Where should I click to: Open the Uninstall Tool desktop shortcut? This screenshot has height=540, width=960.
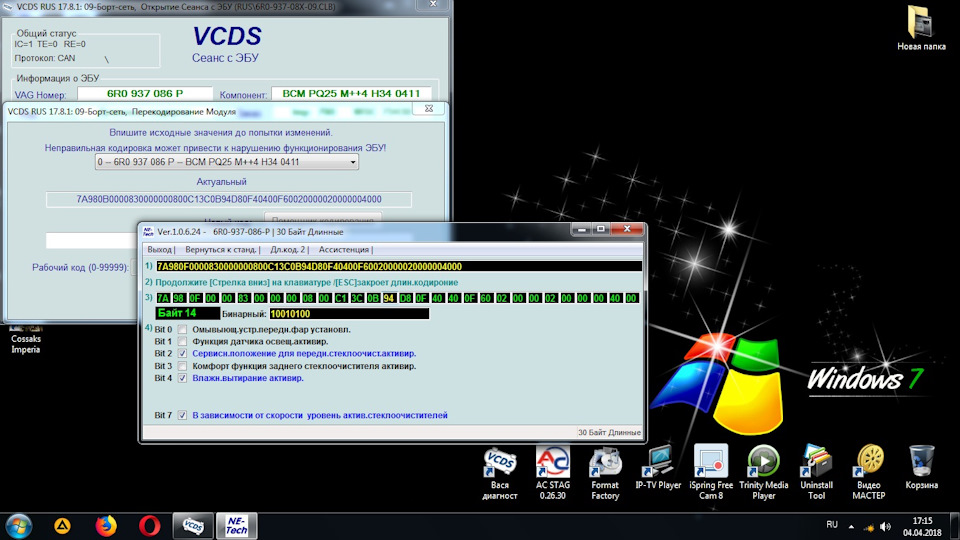tap(816, 473)
